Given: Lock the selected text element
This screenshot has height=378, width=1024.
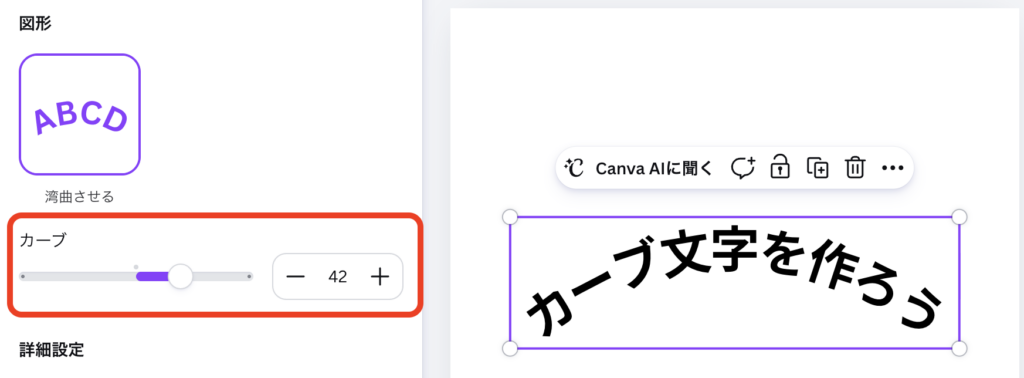Looking at the screenshot, I should click(x=780, y=167).
